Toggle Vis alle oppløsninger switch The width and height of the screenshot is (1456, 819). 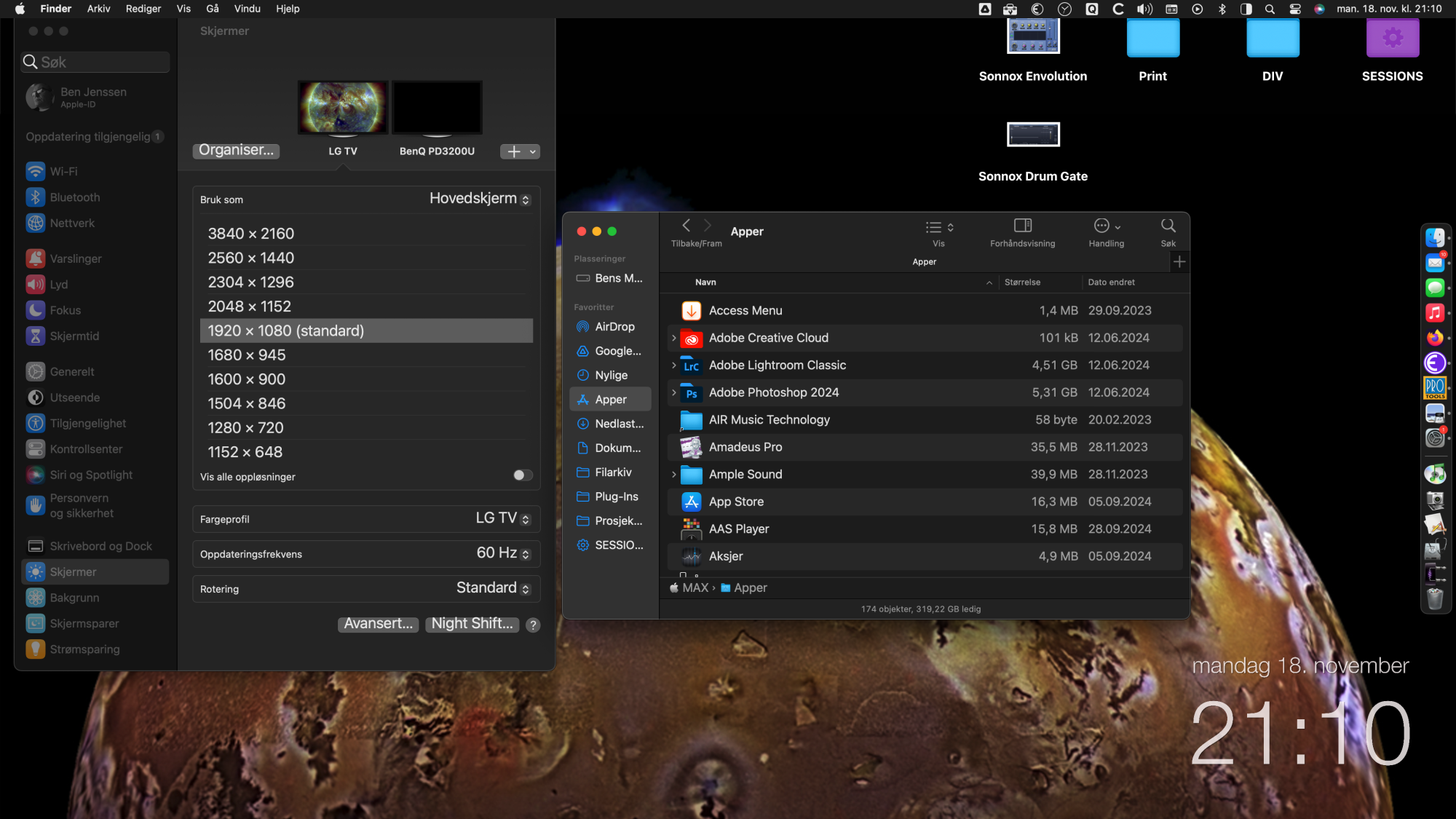(x=523, y=475)
